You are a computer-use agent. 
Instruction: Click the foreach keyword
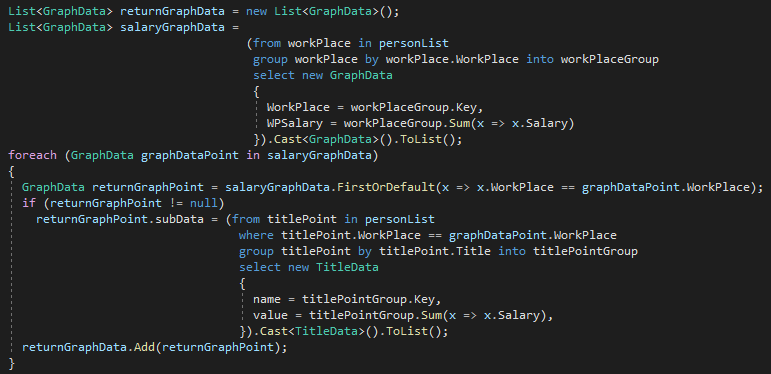tap(32, 155)
